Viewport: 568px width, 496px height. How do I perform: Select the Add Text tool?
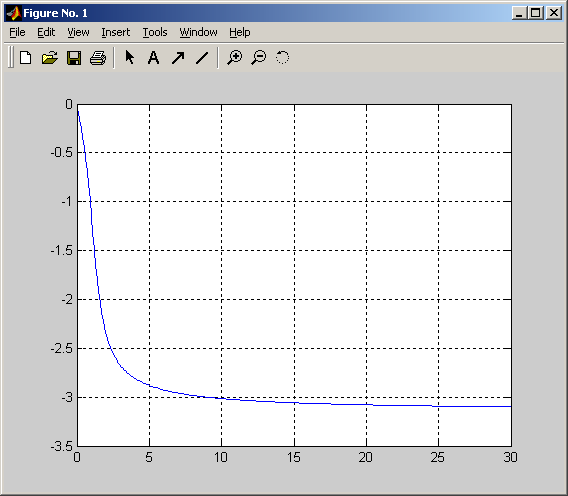point(154,58)
